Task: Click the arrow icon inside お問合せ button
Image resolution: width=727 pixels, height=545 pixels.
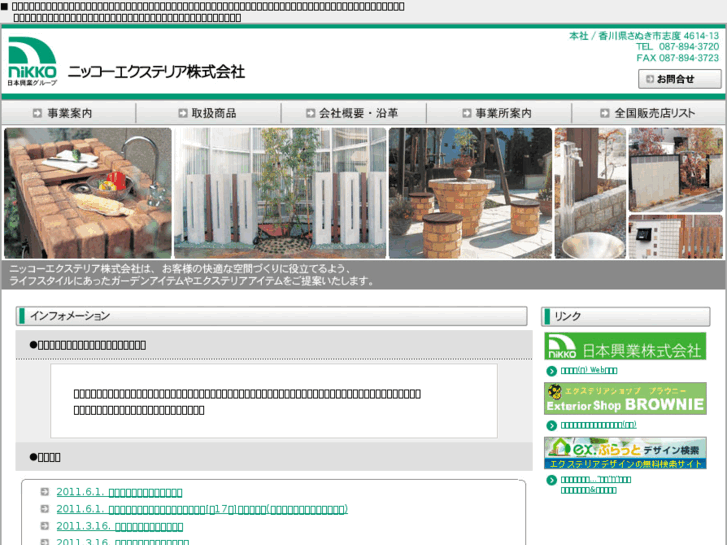Action: 650,79
